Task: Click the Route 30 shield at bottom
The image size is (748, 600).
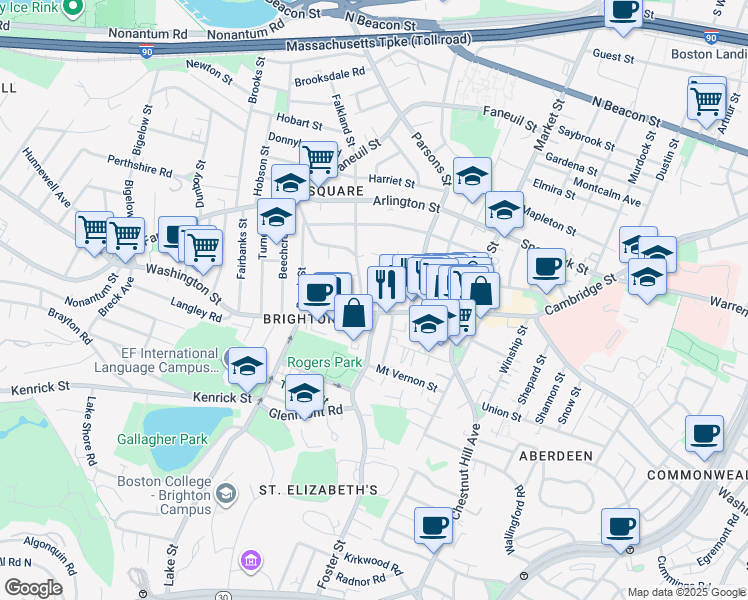Action: pos(223,596)
